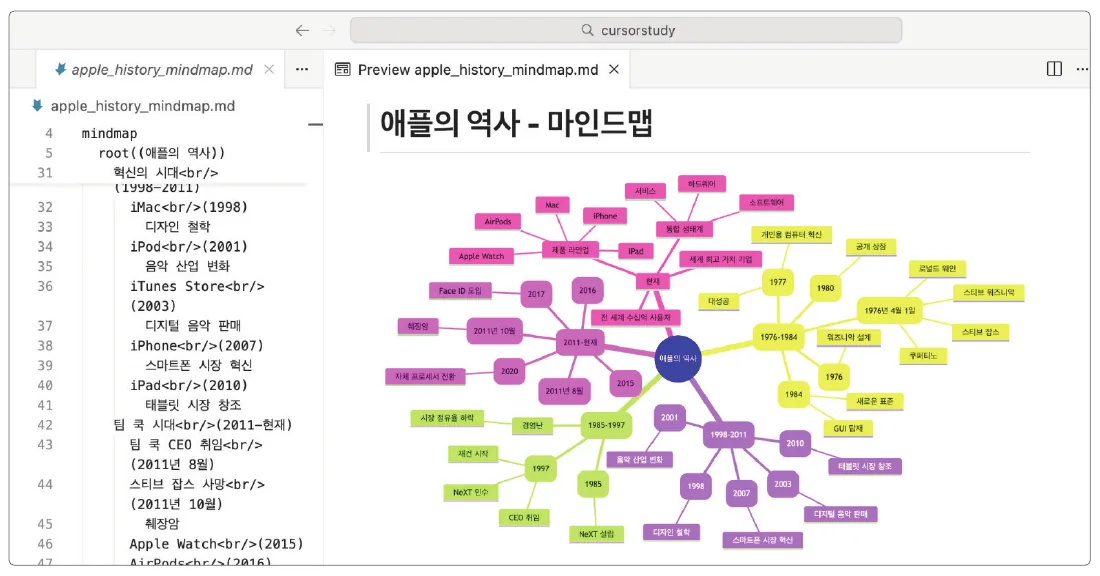Click the cursorstudy search field
This screenshot has width=1100, height=576.
626,30
